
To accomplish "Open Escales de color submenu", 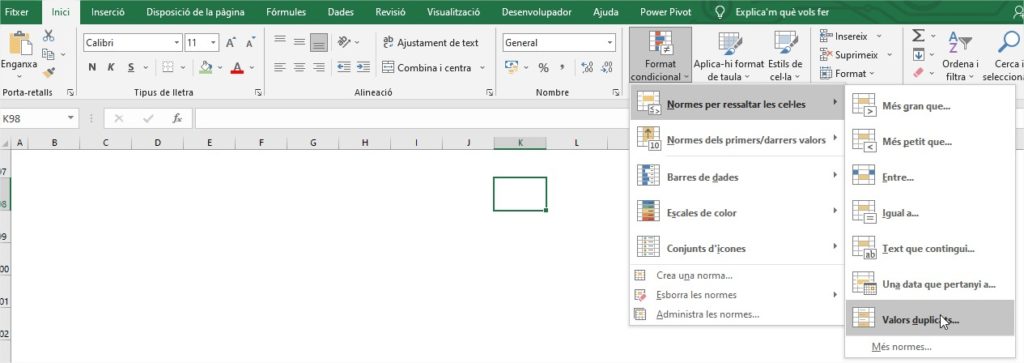I will pos(737,212).
